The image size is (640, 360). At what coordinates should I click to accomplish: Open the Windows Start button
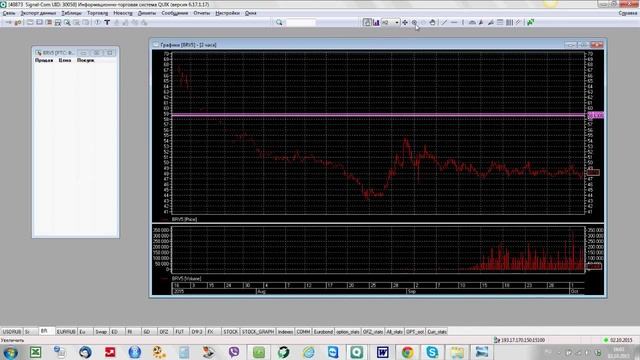(x=11, y=352)
